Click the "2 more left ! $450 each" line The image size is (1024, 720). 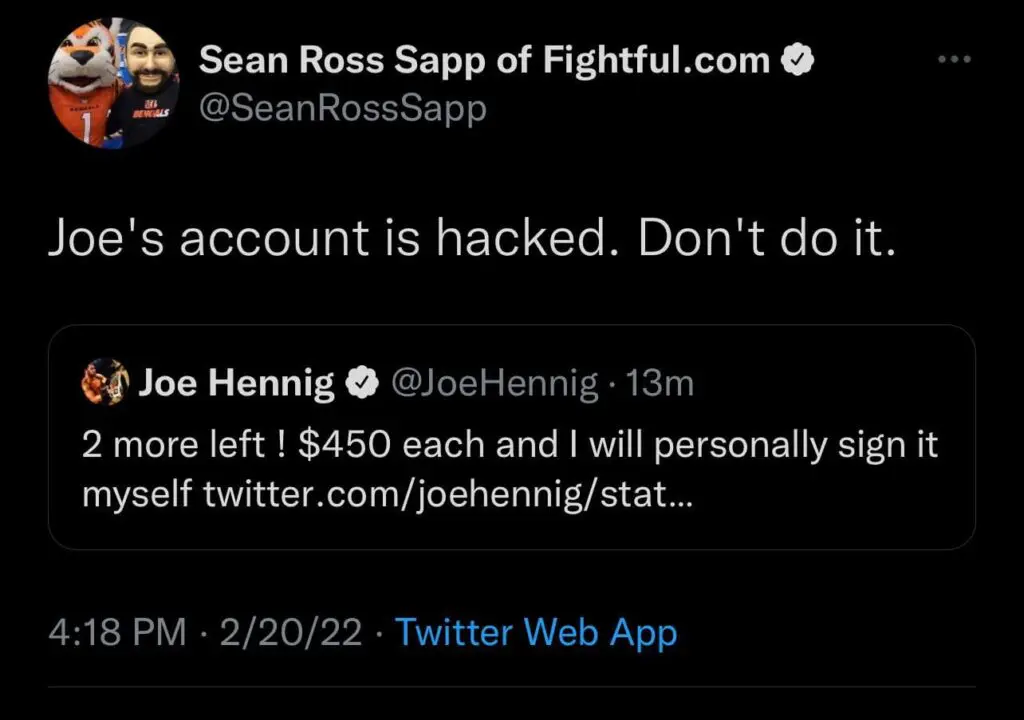pyautogui.click(x=510, y=444)
